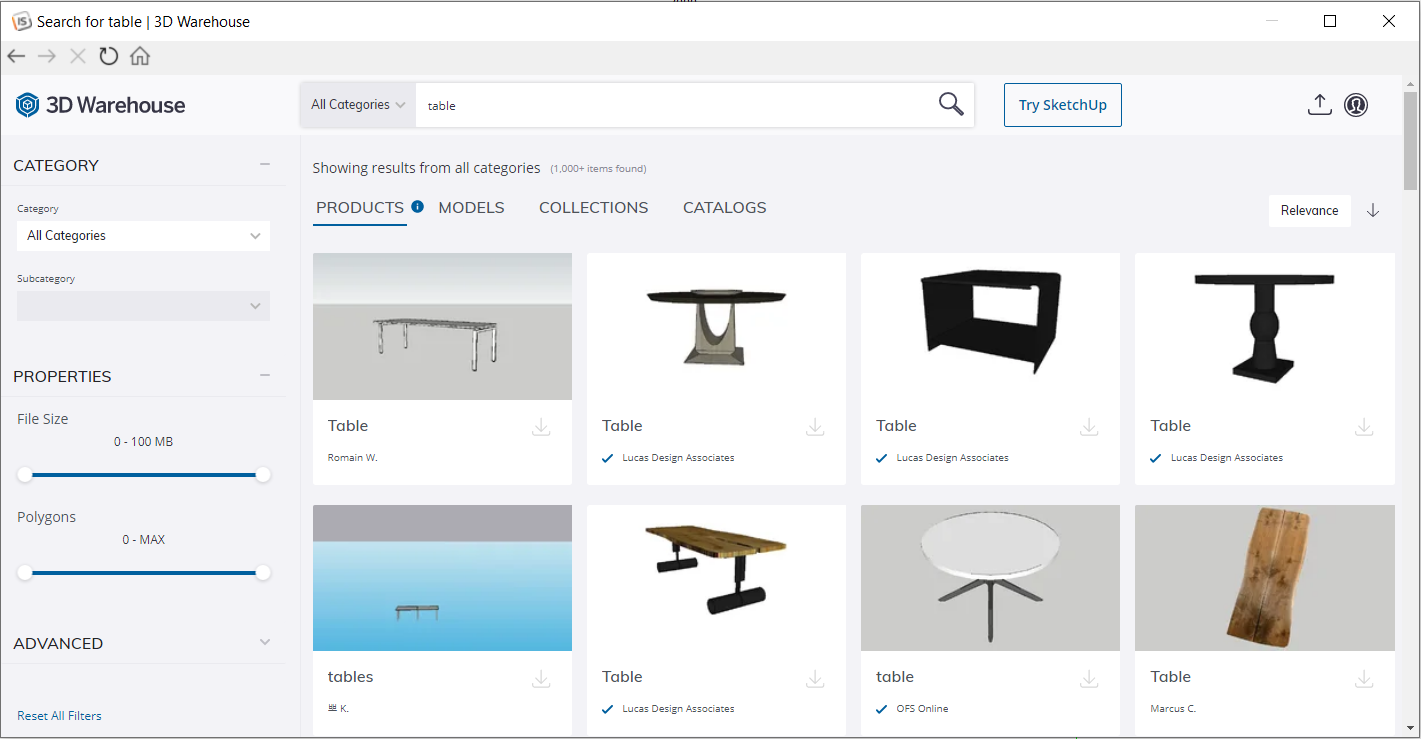1421x739 pixels.
Task: Download the Table by Marcus C.
Action: coord(1364,679)
